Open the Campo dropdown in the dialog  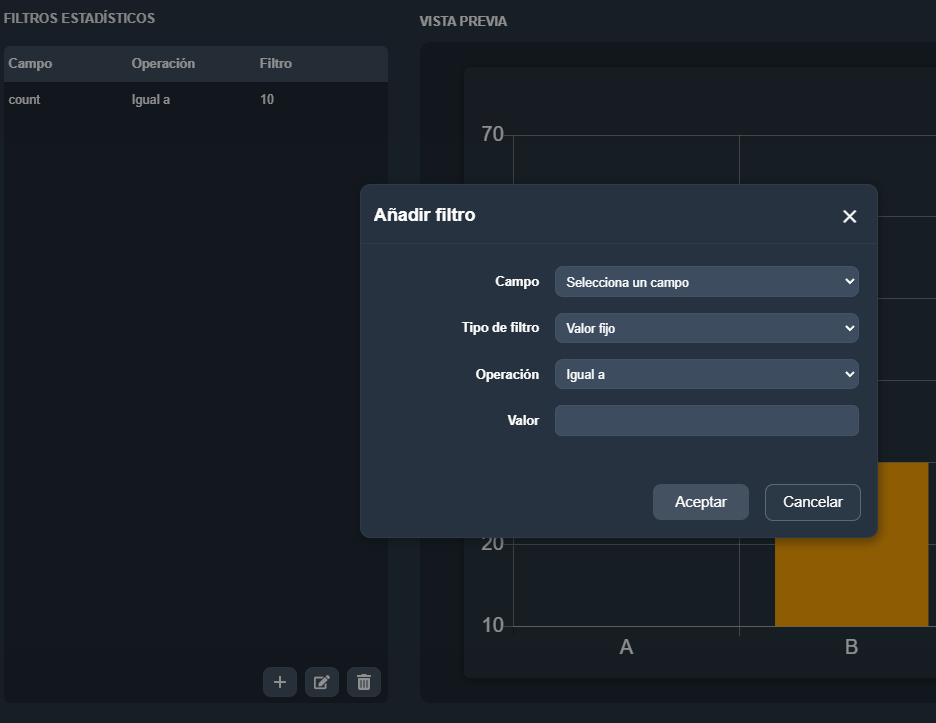(706, 282)
